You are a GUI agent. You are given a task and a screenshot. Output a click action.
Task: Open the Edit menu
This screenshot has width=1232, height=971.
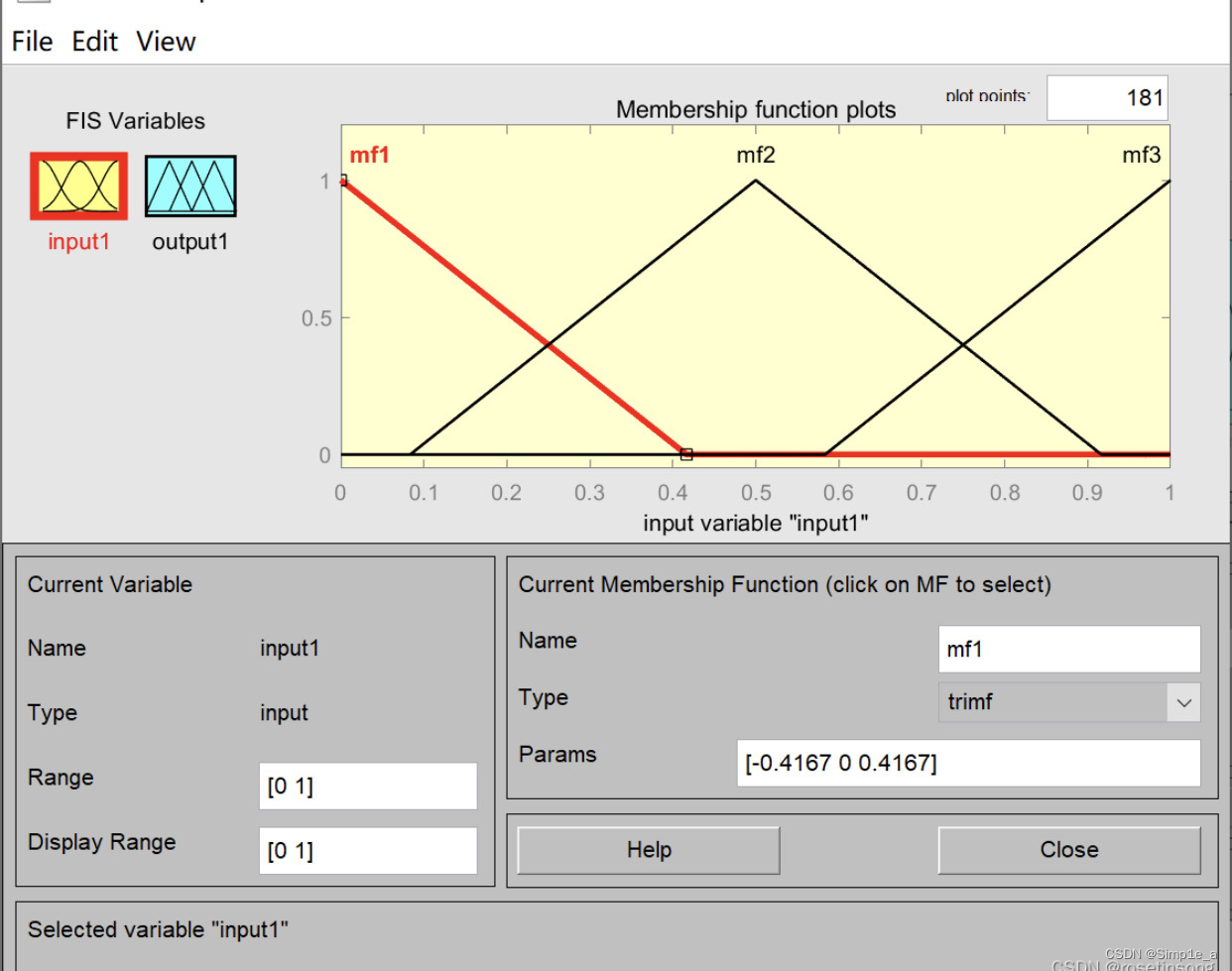94,42
